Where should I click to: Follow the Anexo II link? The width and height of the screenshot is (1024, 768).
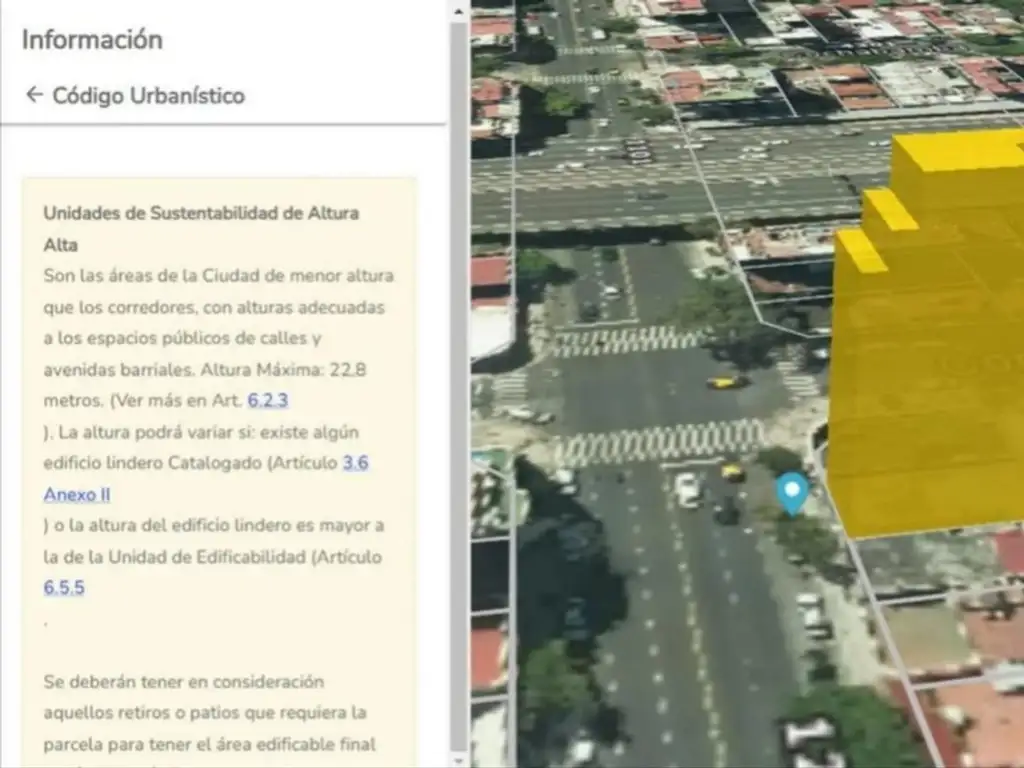pos(77,495)
